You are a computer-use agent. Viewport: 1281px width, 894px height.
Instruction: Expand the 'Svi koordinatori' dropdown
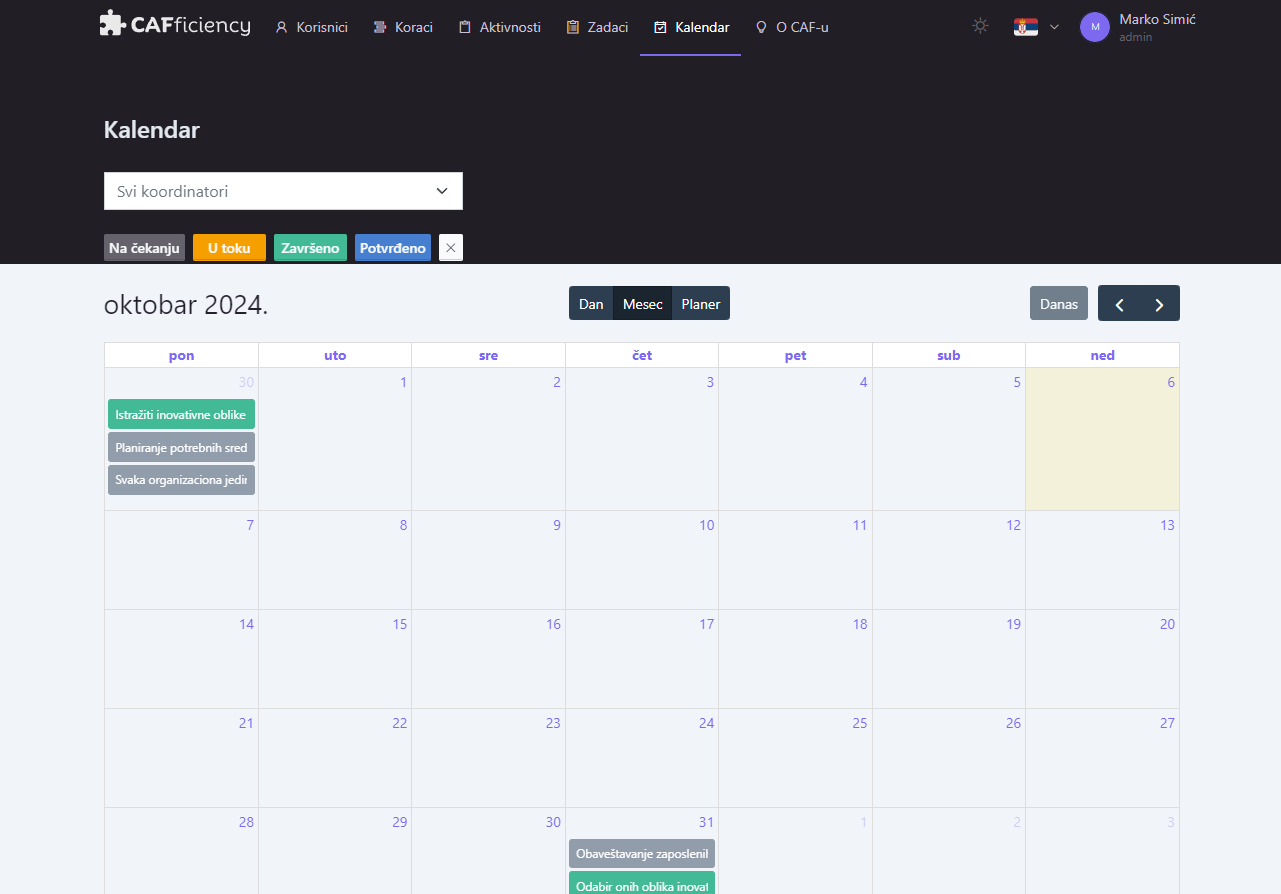coord(283,191)
